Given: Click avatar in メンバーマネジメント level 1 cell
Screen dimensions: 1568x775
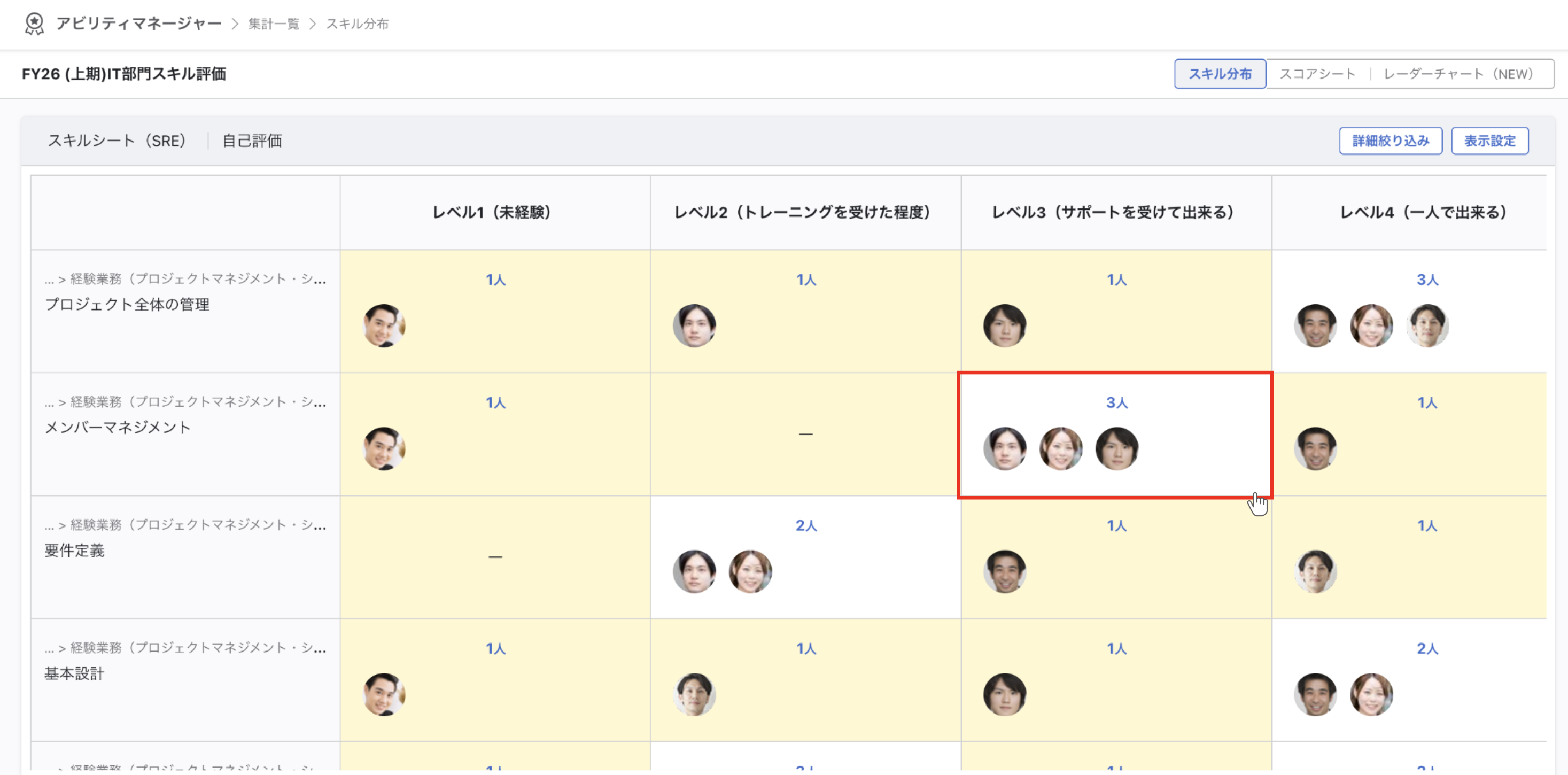Looking at the screenshot, I should point(384,448).
